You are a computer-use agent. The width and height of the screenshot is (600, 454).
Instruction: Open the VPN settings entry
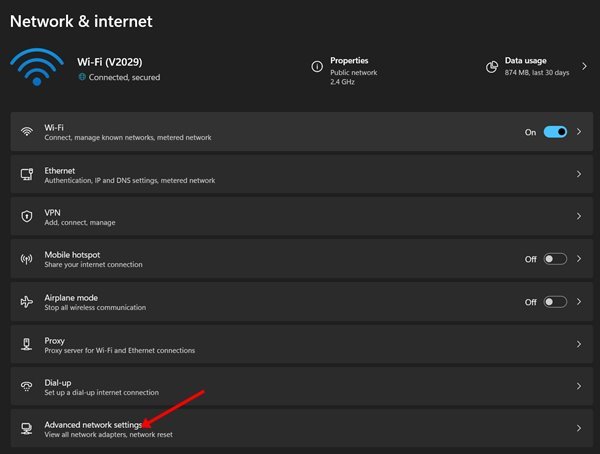click(302, 216)
